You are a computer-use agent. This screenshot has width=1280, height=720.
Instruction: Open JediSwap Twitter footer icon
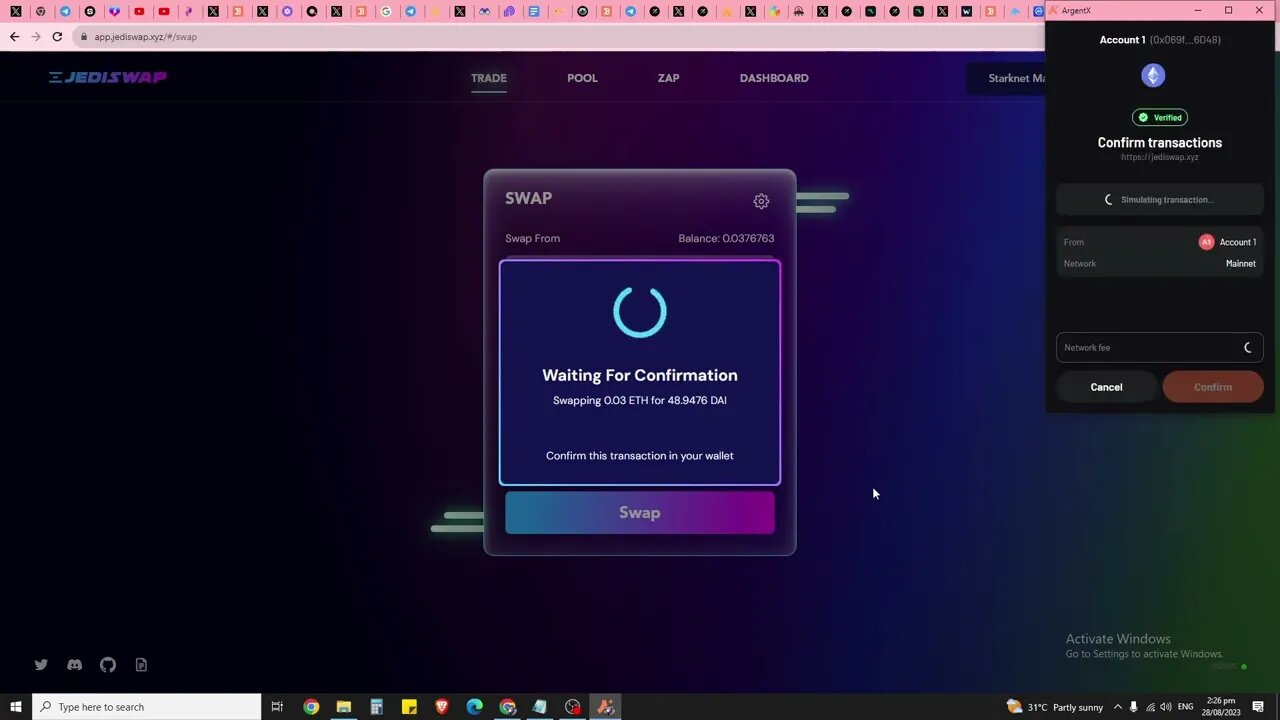[41, 664]
